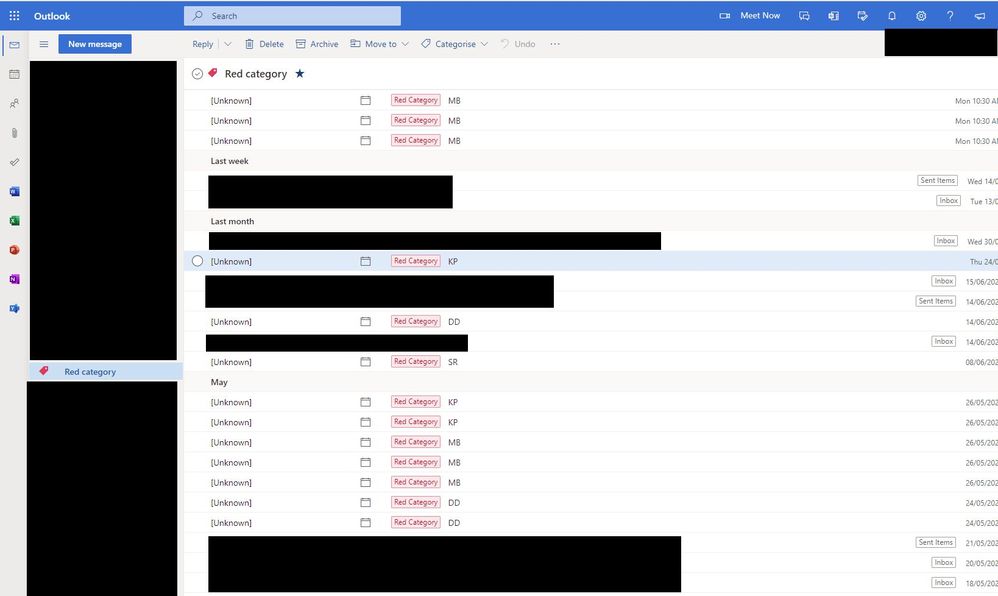Click the red tag beside Red category heading
Screen dimensions: 998x596
tap(213, 73)
